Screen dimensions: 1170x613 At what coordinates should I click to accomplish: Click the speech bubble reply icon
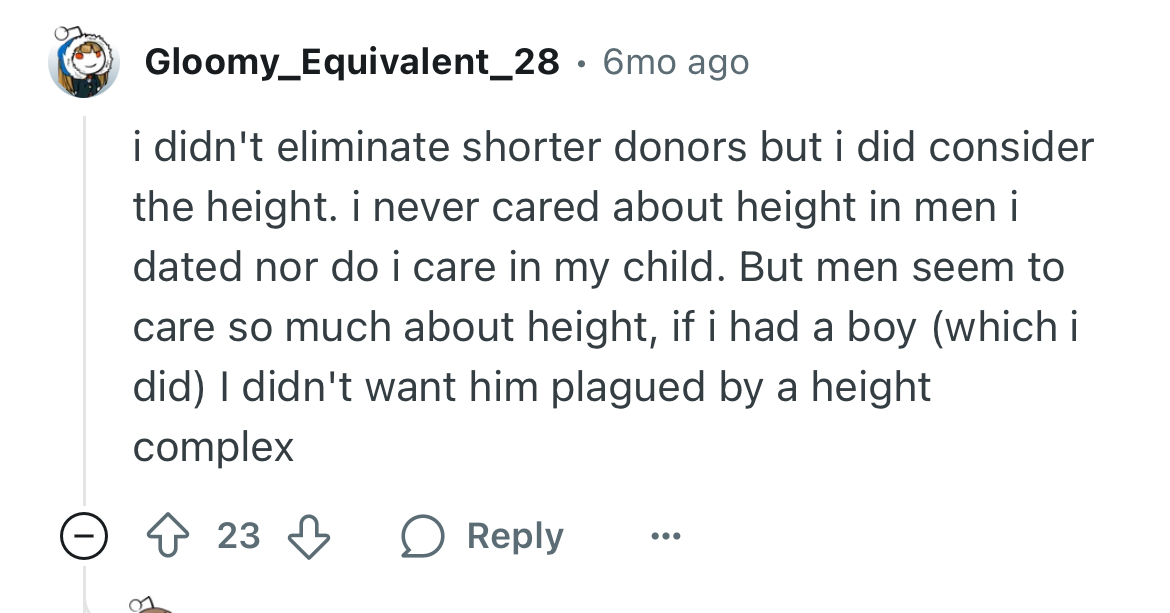[x=422, y=536]
